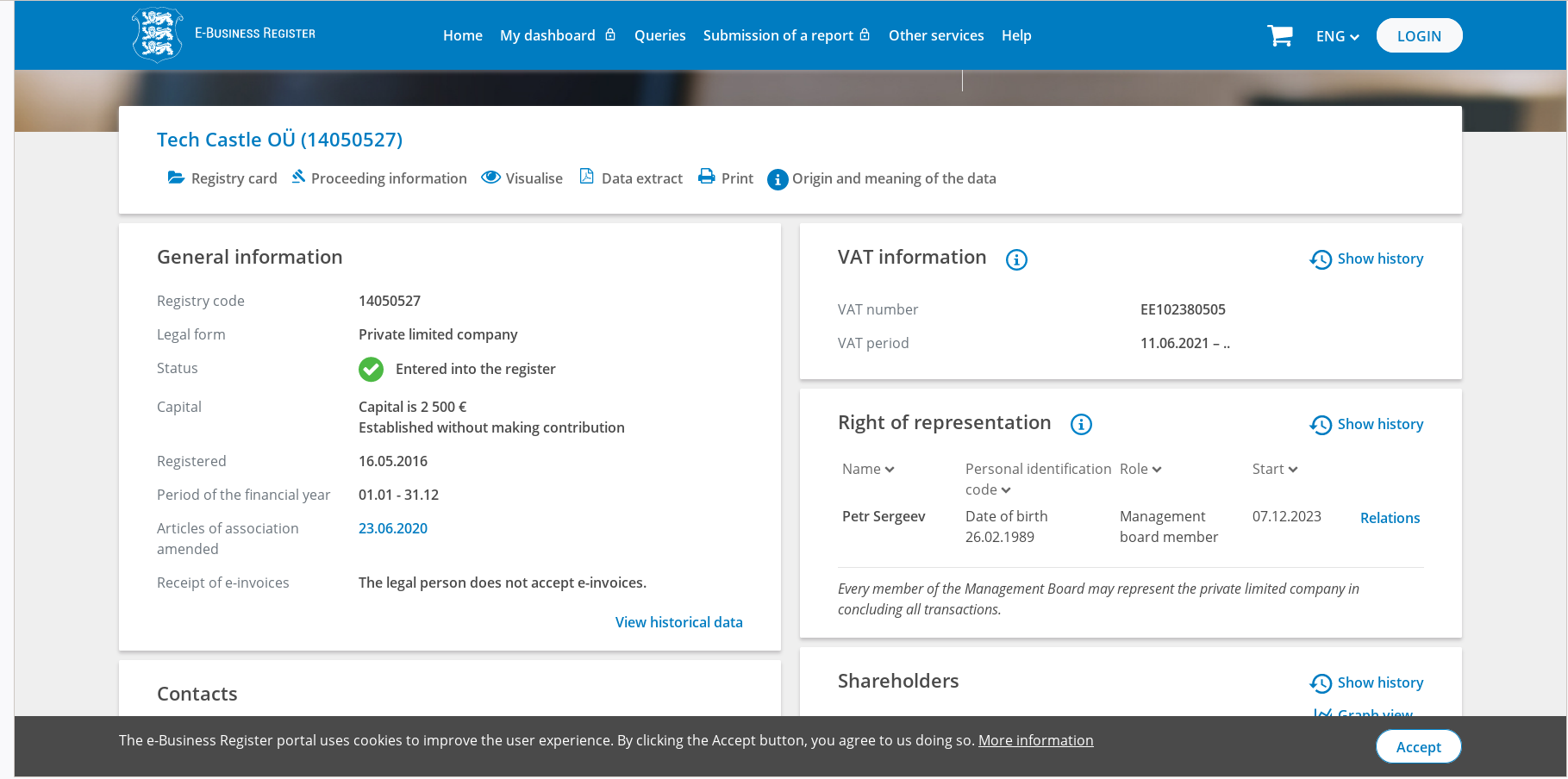Open Other services menu

click(x=936, y=35)
